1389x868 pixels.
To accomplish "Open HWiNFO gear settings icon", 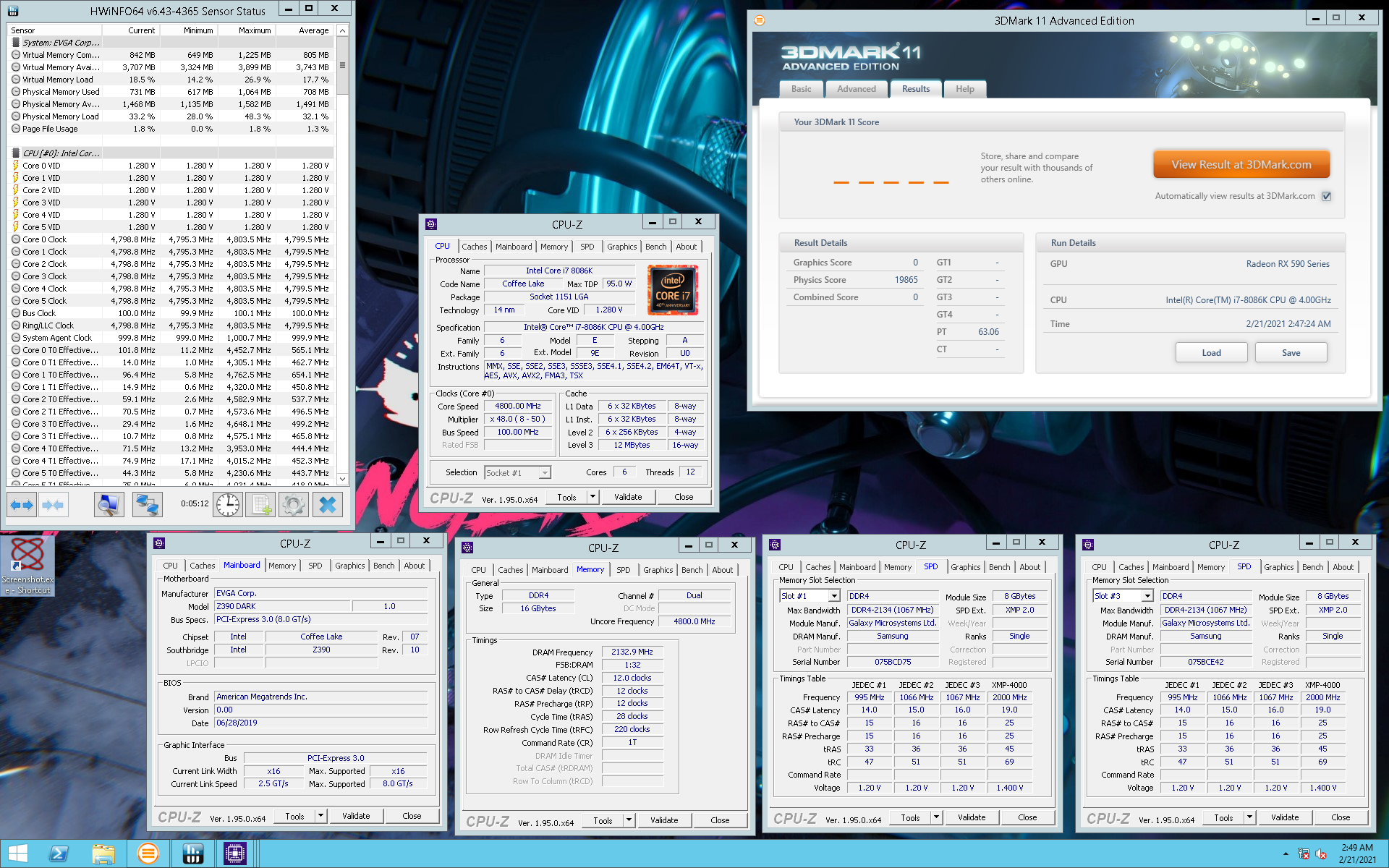I will click(x=294, y=504).
